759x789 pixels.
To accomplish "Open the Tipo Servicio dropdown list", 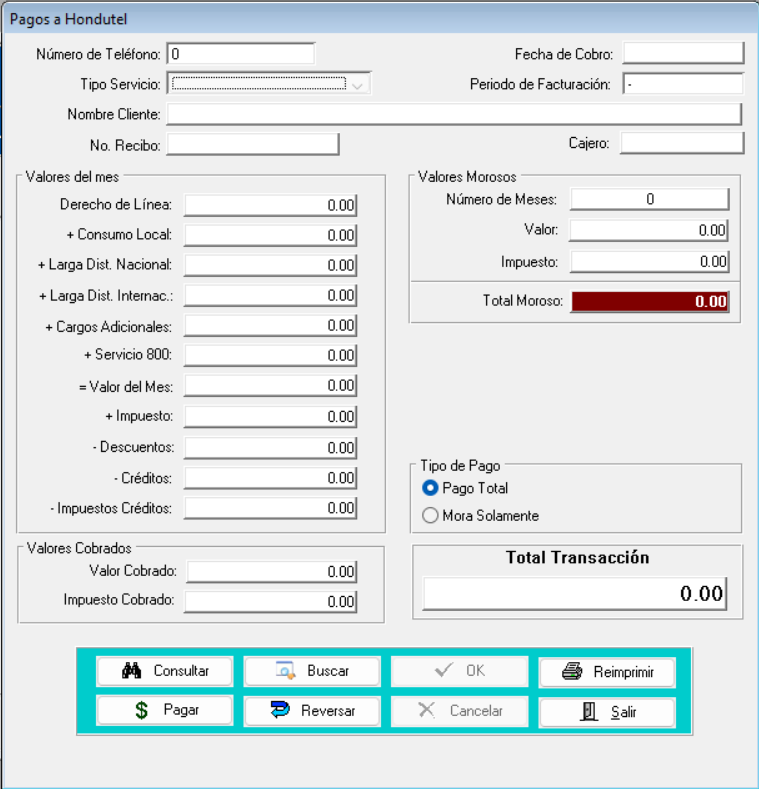I will (359, 84).
